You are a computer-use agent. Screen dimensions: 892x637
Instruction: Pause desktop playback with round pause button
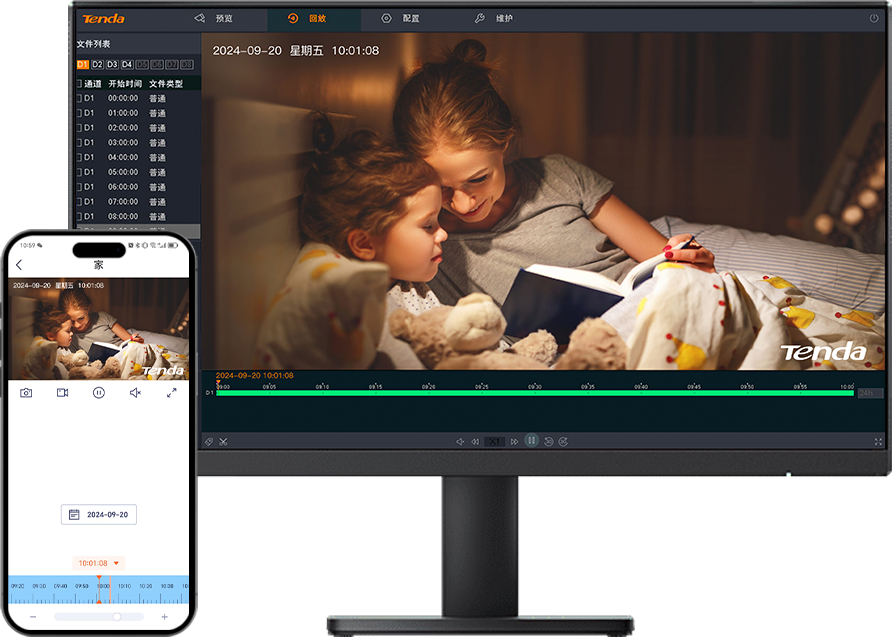(x=532, y=440)
